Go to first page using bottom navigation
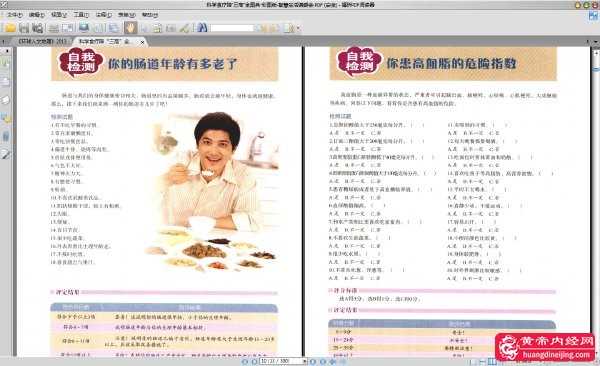 (245, 362)
